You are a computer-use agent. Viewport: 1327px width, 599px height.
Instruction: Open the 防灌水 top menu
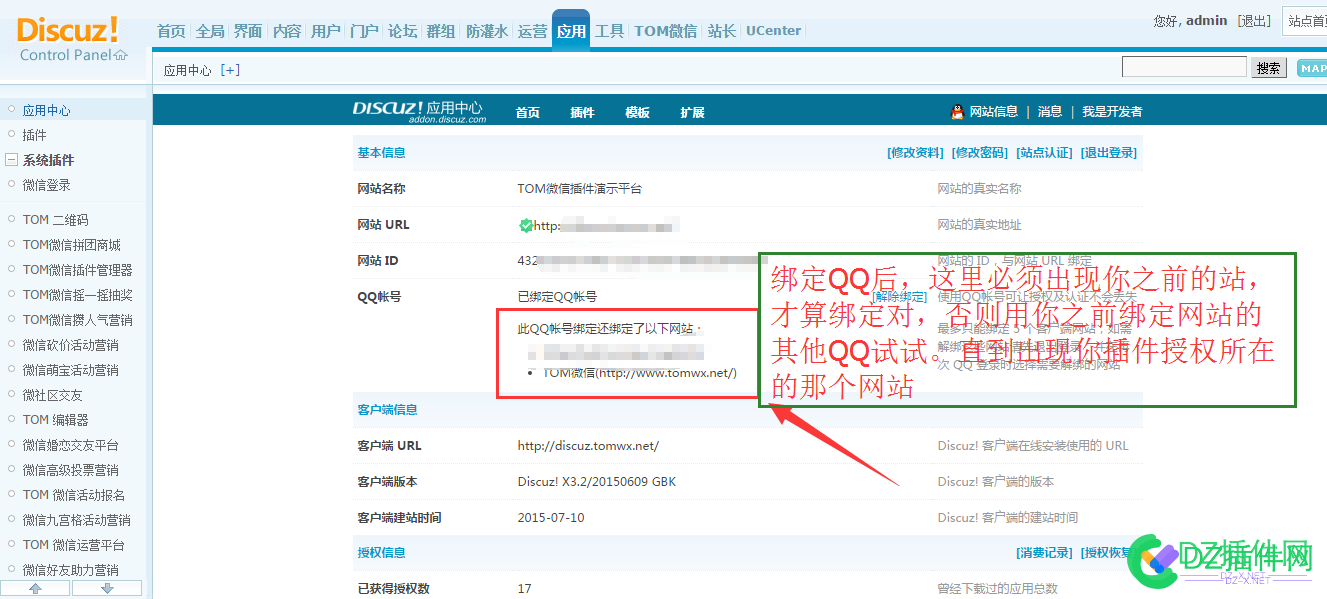click(x=487, y=31)
